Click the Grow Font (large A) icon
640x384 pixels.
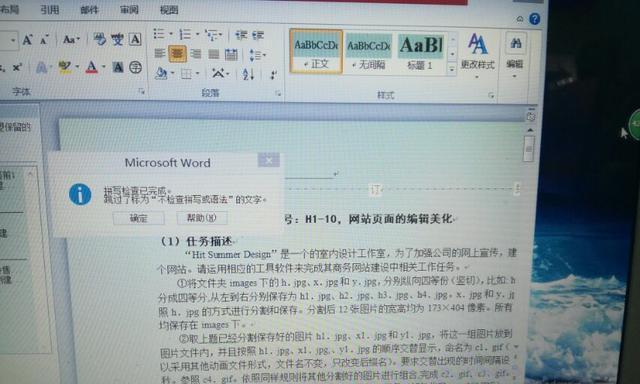27,40
